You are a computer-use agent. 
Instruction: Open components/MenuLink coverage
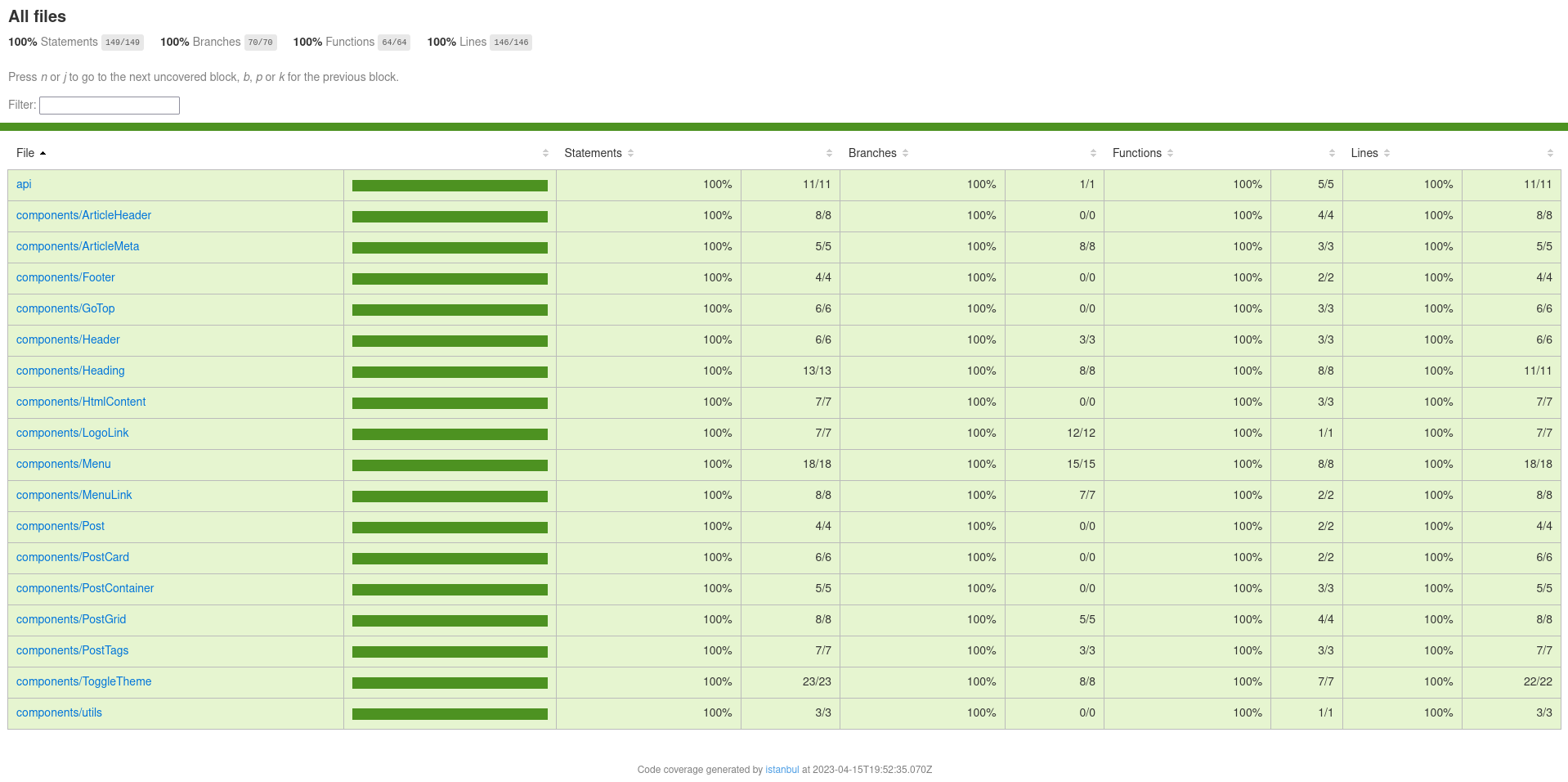tap(74, 495)
